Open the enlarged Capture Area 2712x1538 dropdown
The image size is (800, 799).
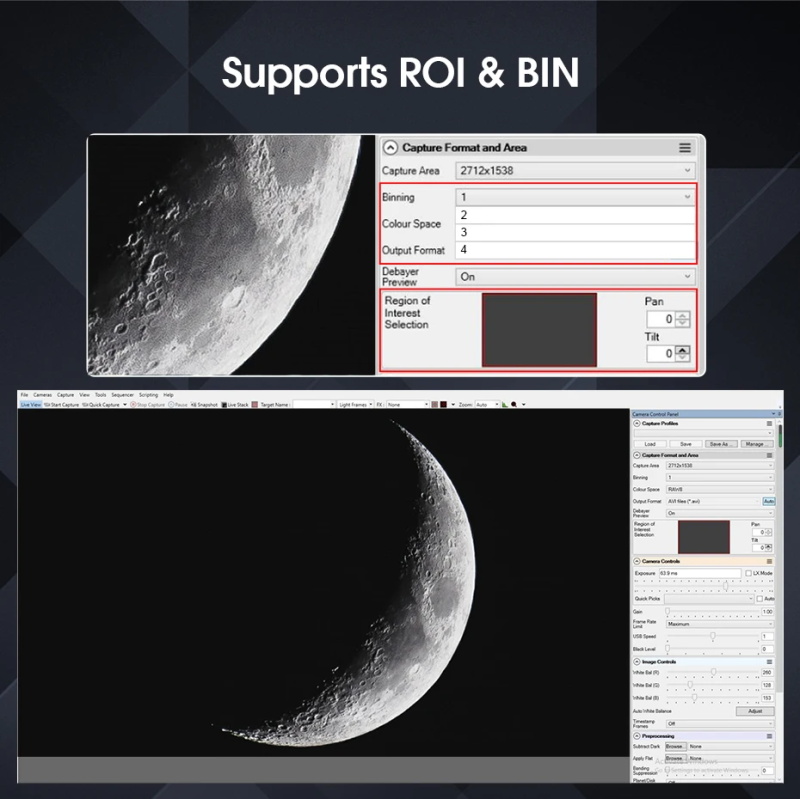point(575,170)
